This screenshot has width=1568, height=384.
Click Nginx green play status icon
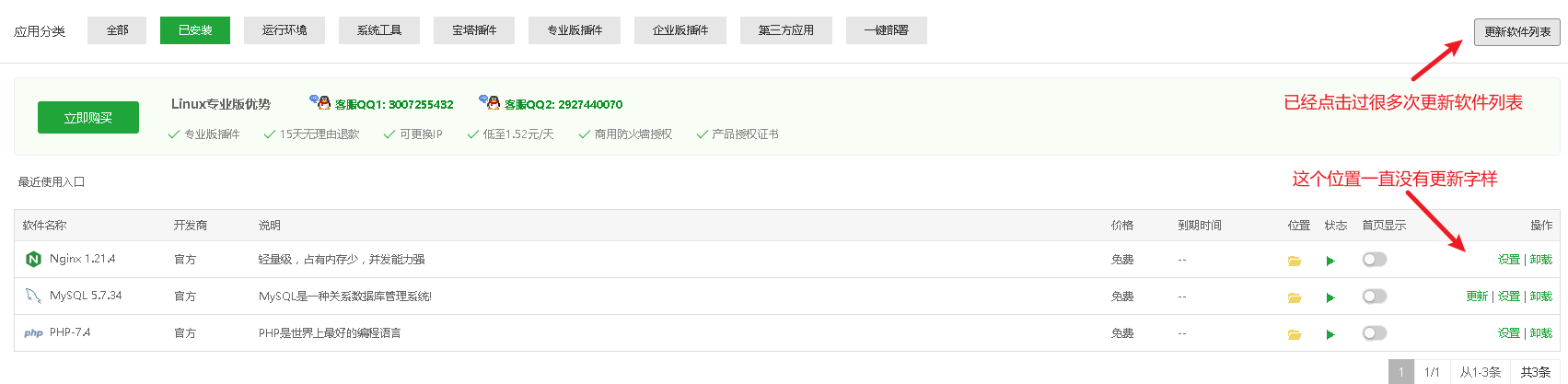pyautogui.click(x=1330, y=261)
